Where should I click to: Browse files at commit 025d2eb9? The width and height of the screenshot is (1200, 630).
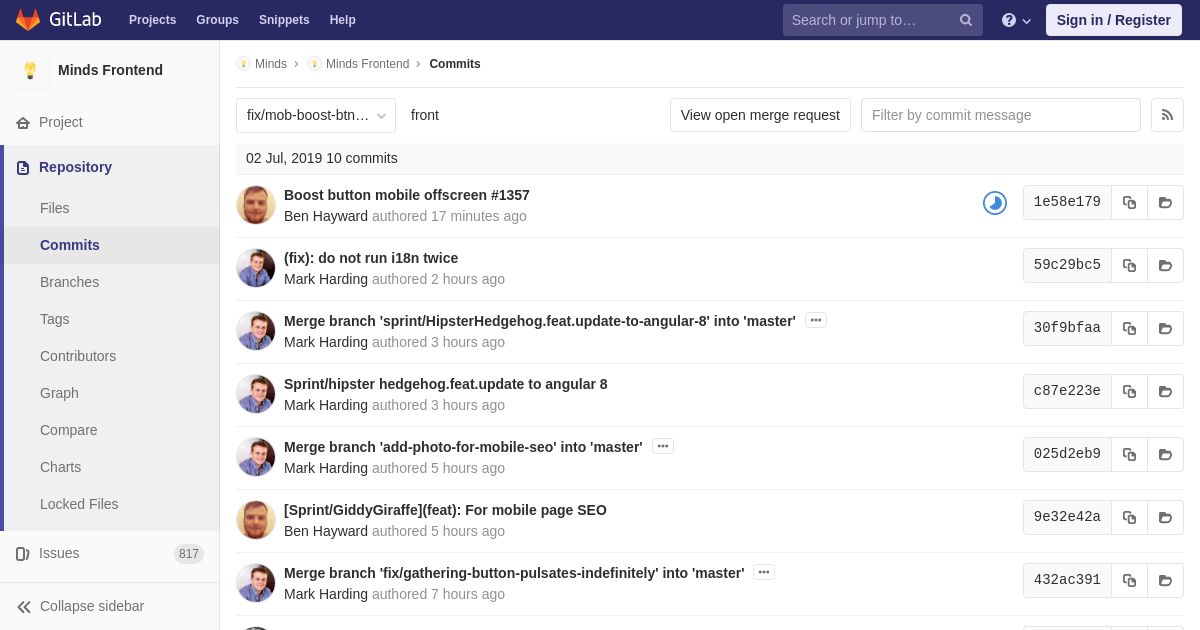[1165, 454]
